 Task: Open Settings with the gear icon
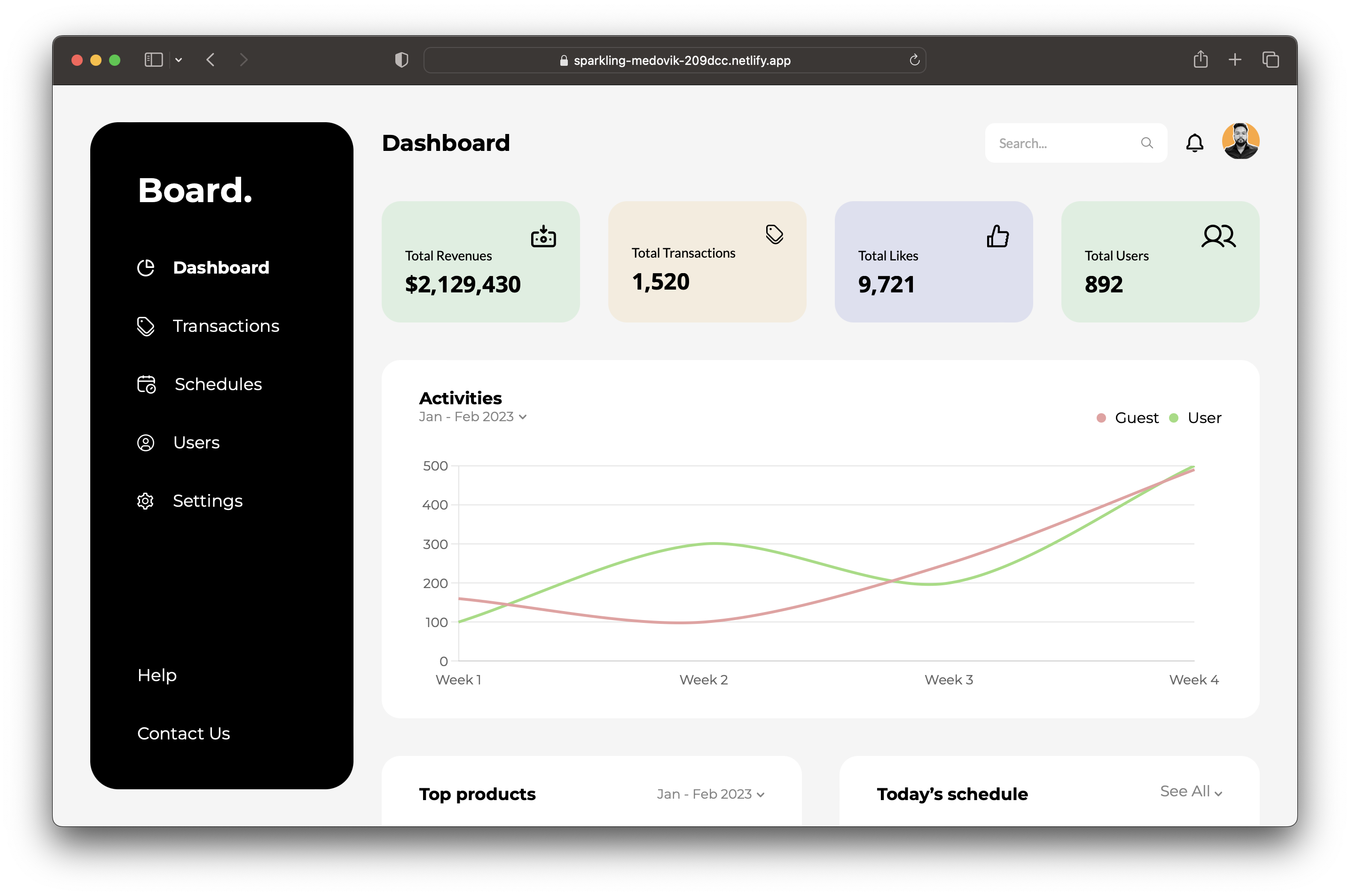click(146, 501)
